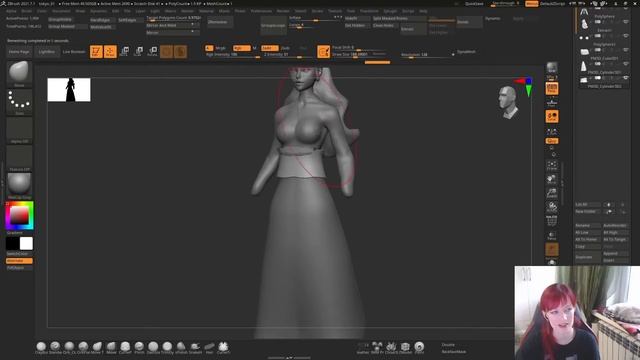Click the Rename subtool button
640x360 pixels.
(x=587, y=225)
